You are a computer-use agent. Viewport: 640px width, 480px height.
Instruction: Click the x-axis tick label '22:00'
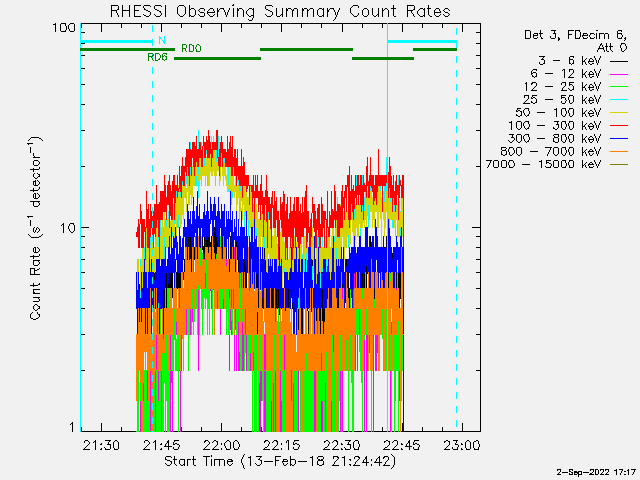point(222,445)
